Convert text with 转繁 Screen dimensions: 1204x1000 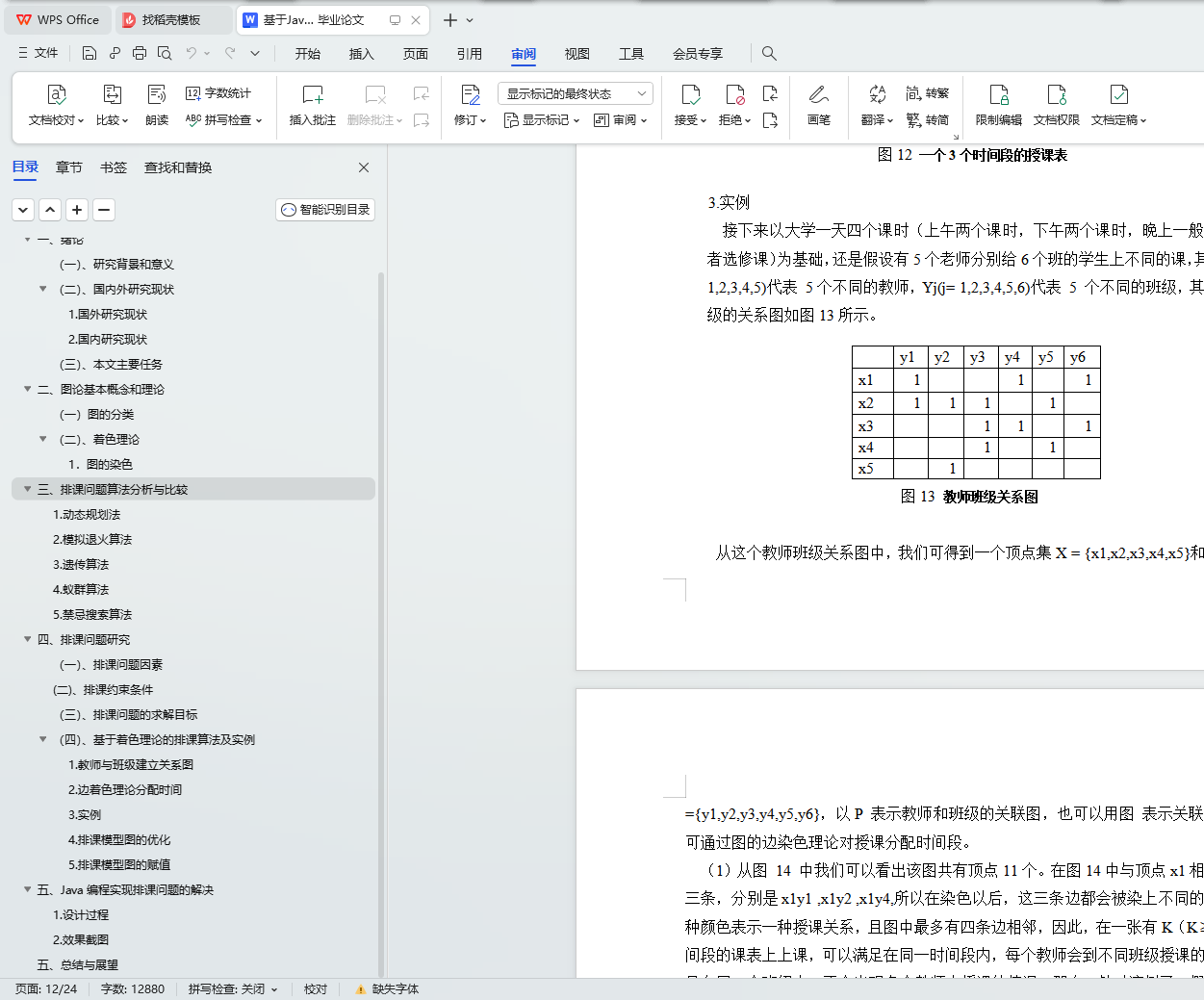pyautogui.click(x=928, y=93)
